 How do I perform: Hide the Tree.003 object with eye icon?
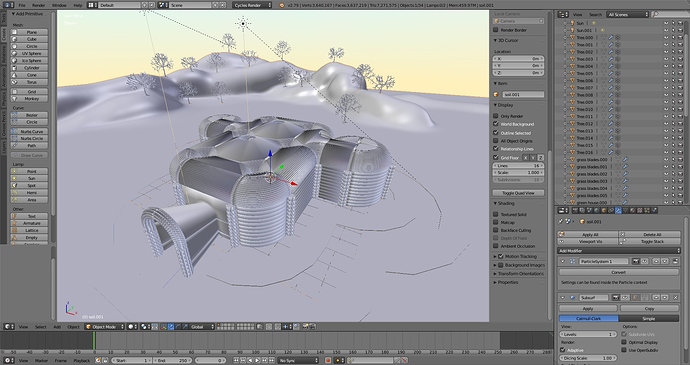(x=666, y=59)
